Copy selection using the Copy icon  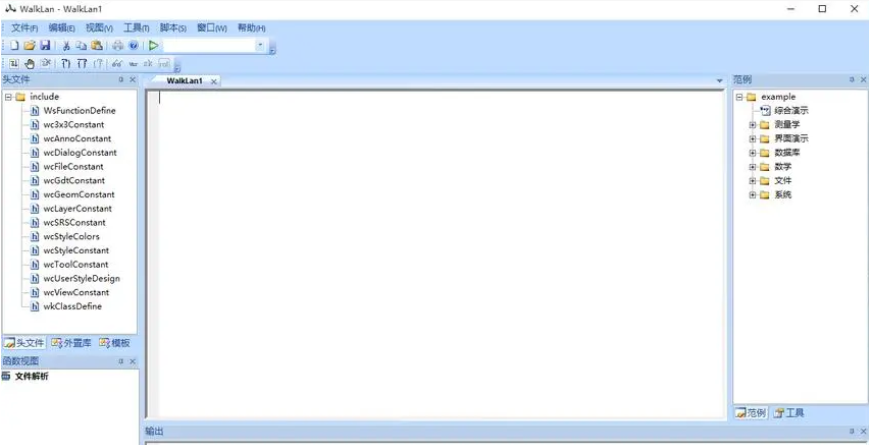[81, 46]
